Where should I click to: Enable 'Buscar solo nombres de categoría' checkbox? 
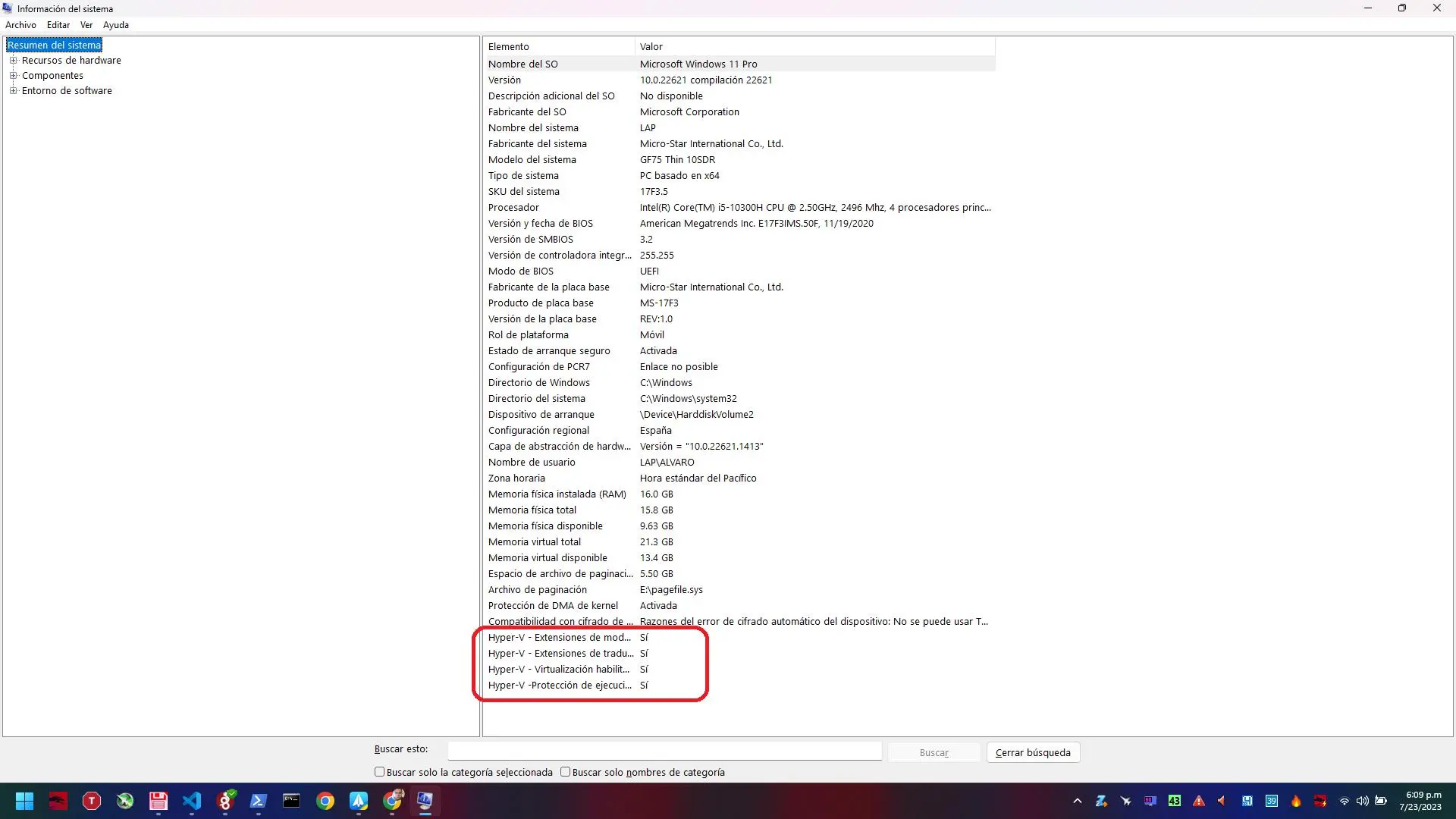[565, 772]
